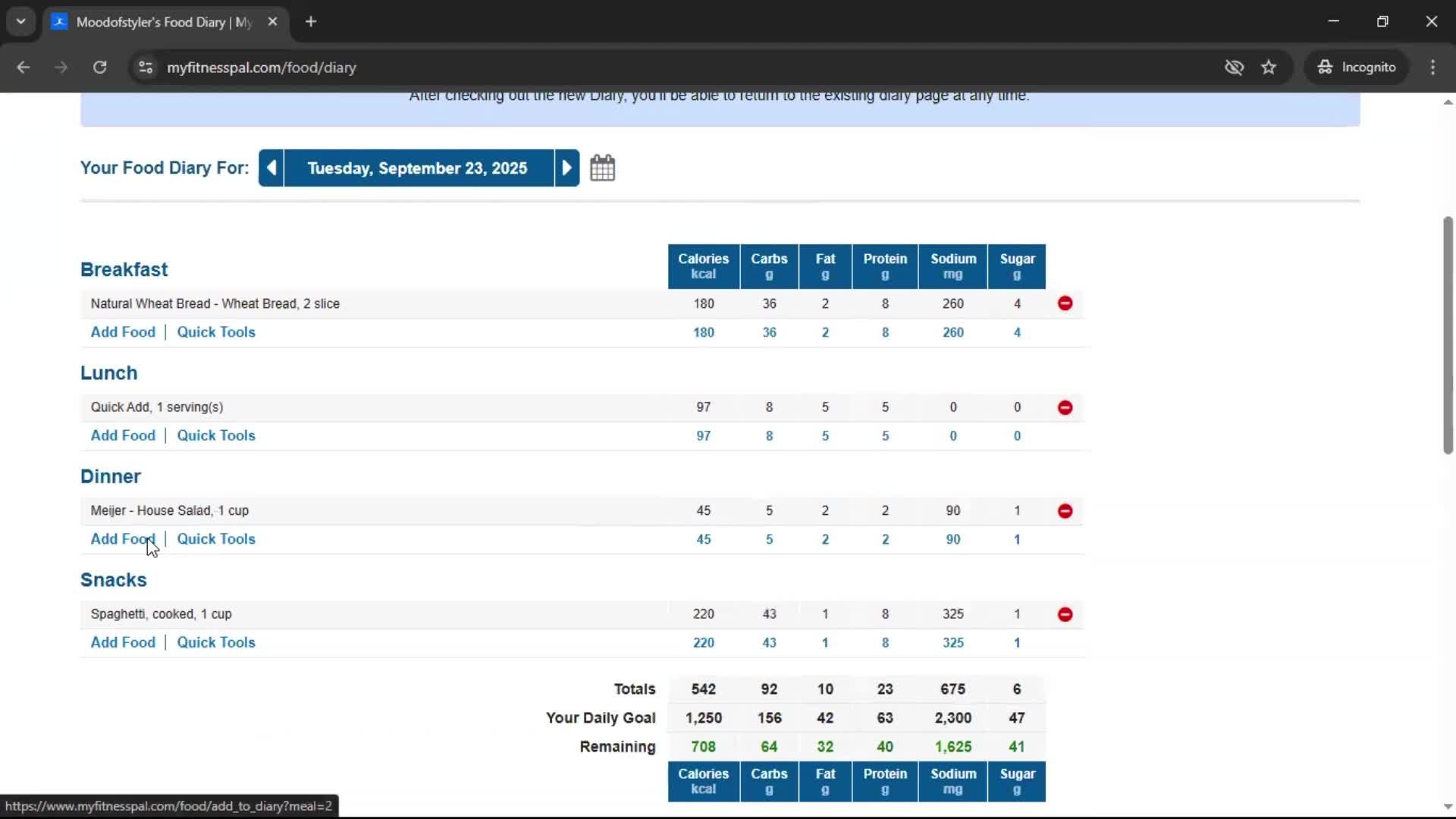1456x819 pixels.
Task: Click Totals calories value 542
Action: (x=704, y=689)
